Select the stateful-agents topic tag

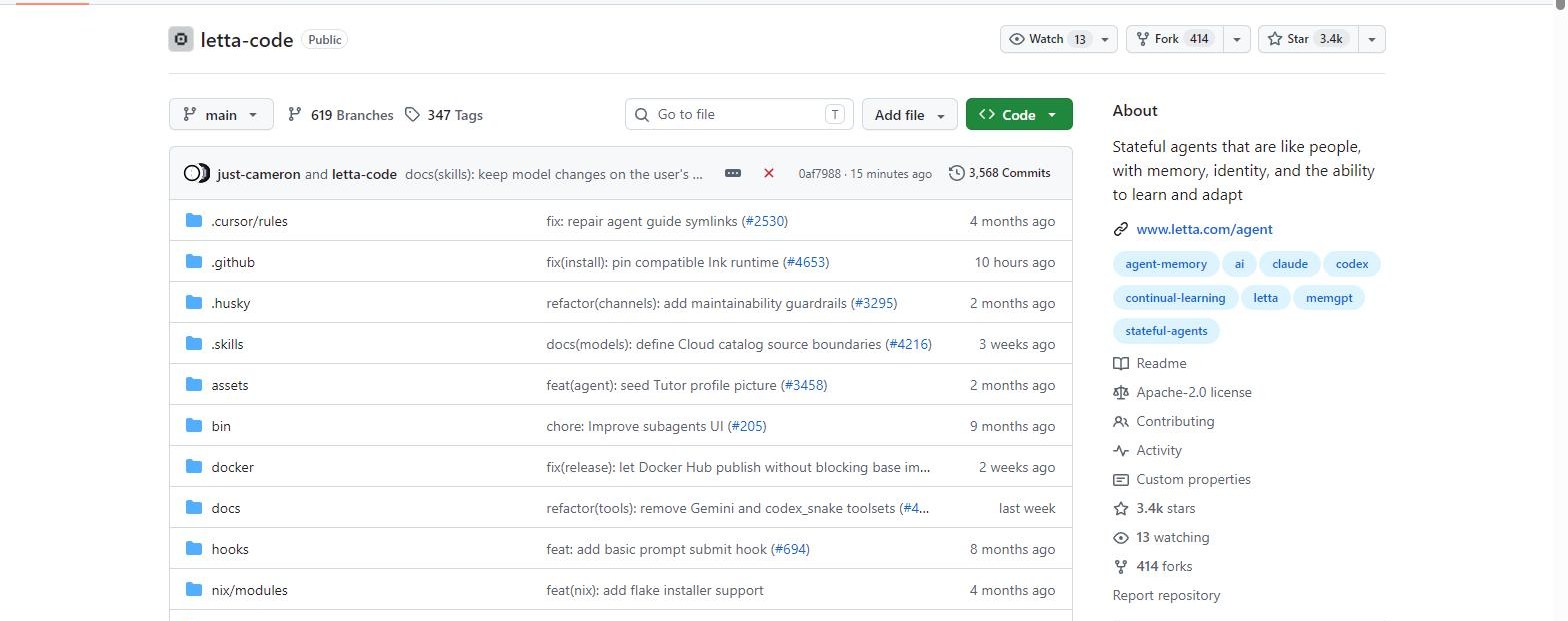click(1166, 331)
